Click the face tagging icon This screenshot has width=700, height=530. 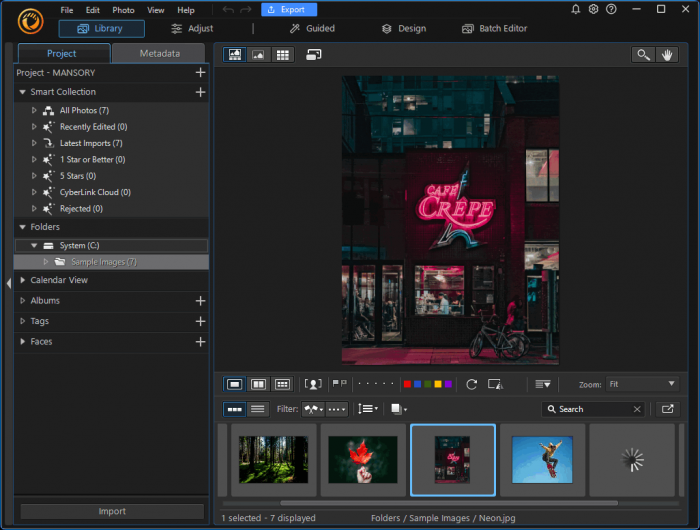313,384
